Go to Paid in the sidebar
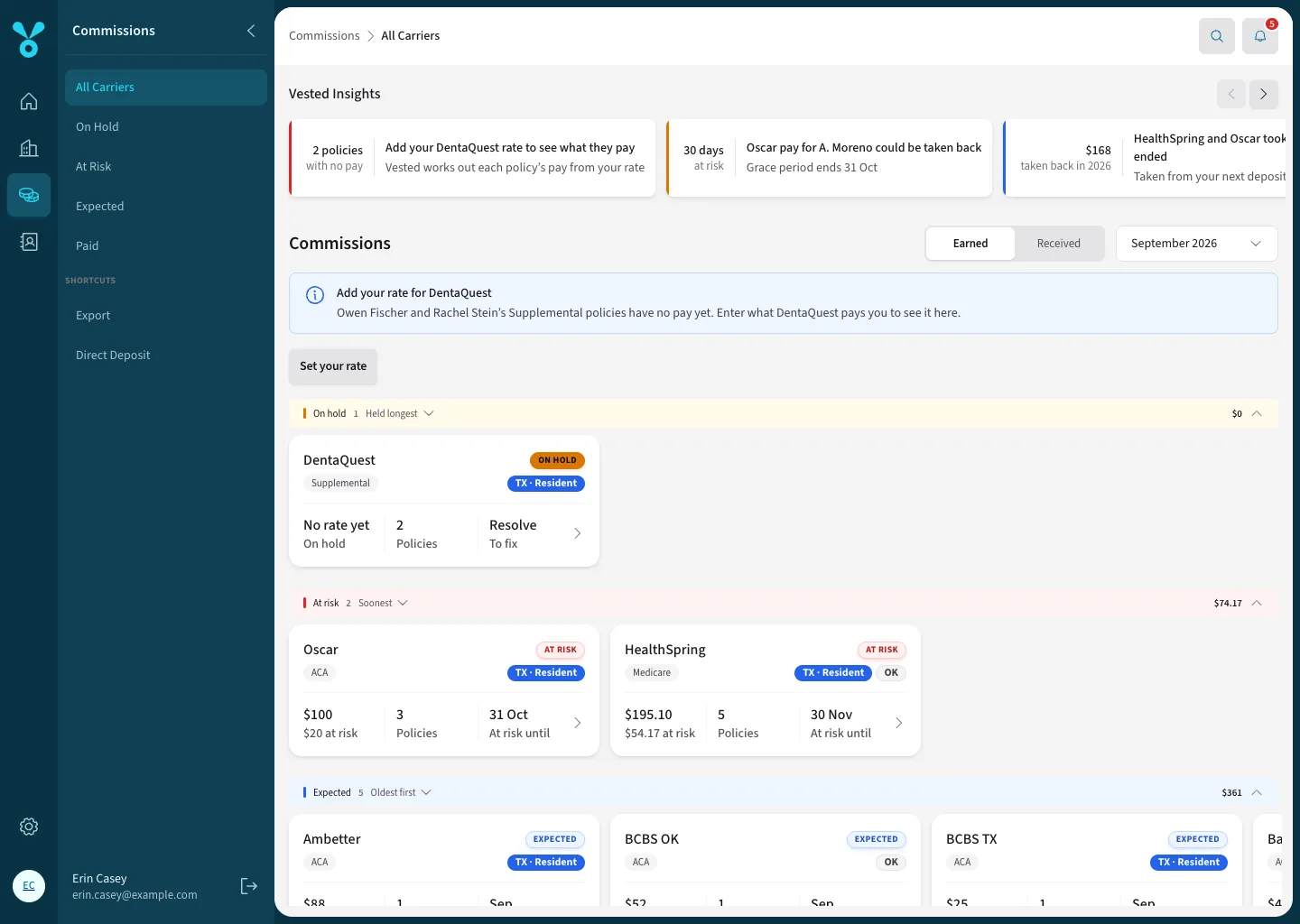 point(166,246)
